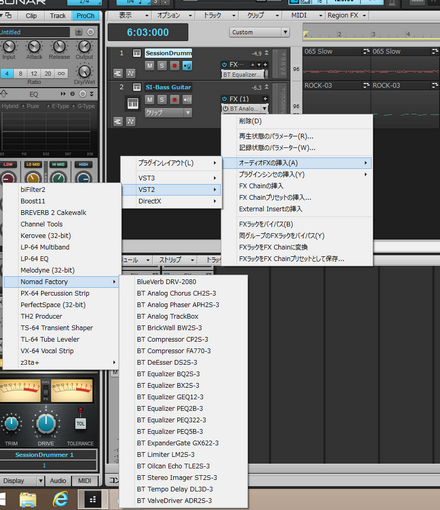This screenshot has width=440, height=510.
Task: Toggle power on the BT Analog effect
Action: pos(226,109)
